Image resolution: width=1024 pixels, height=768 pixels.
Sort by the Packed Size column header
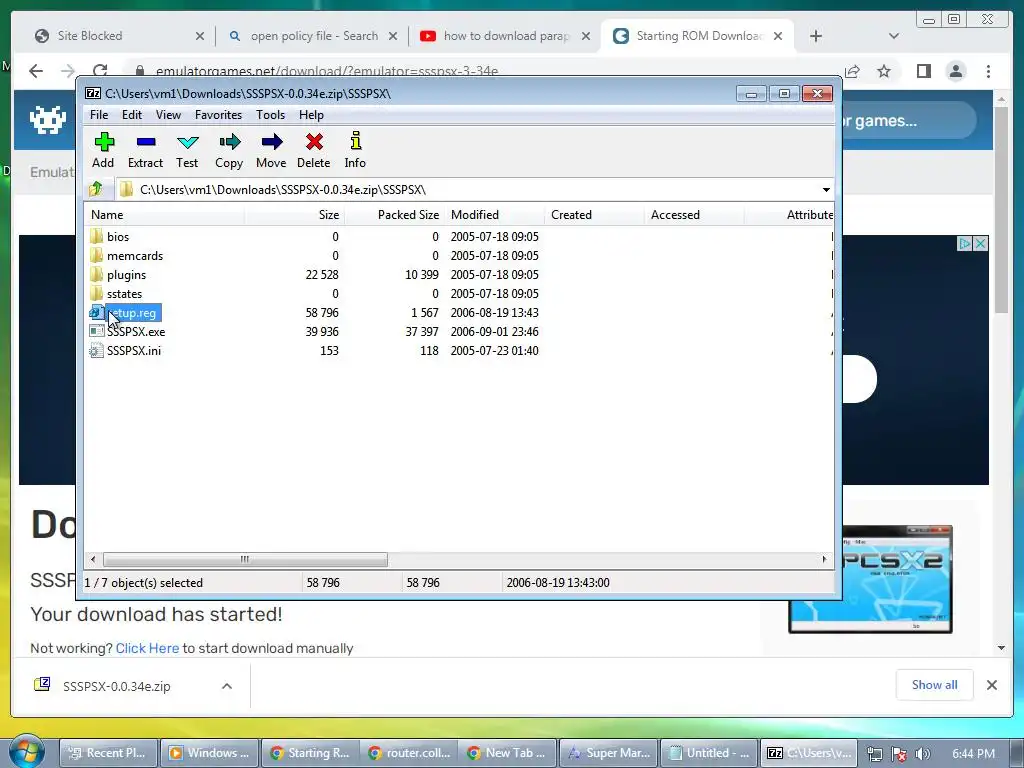click(x=394, y=215)
